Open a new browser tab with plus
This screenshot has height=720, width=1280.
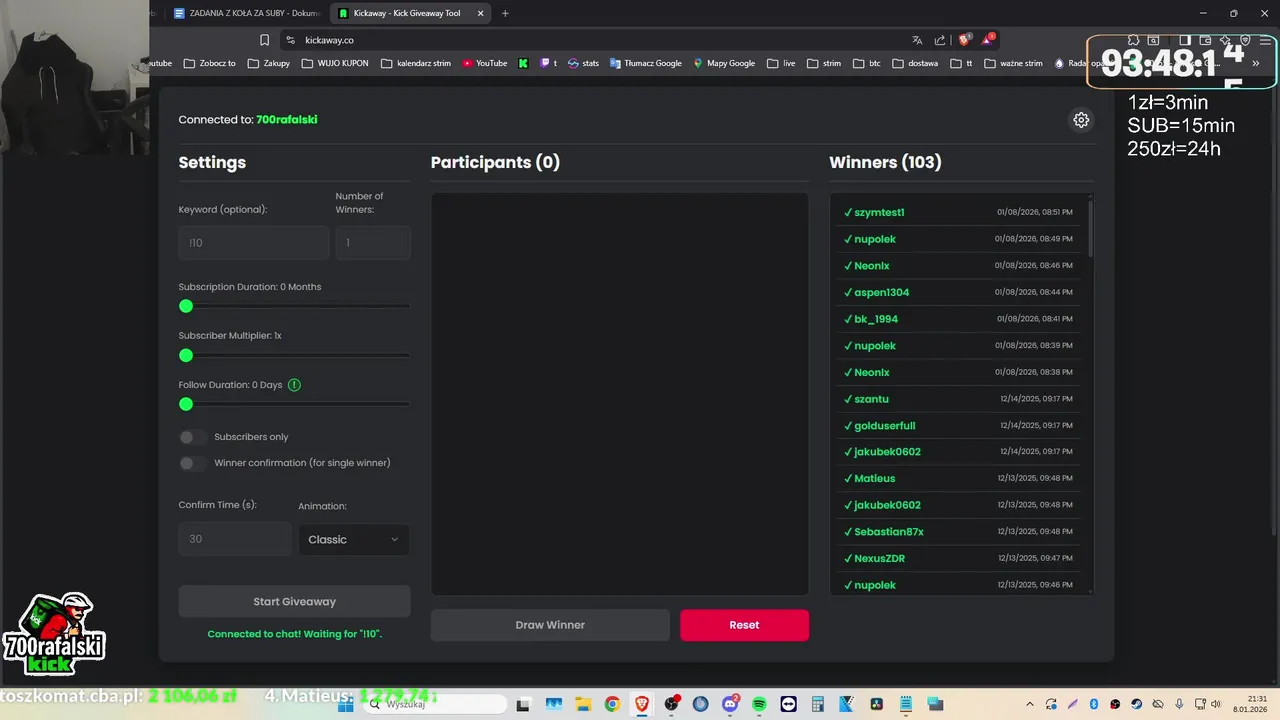point(505,13)
